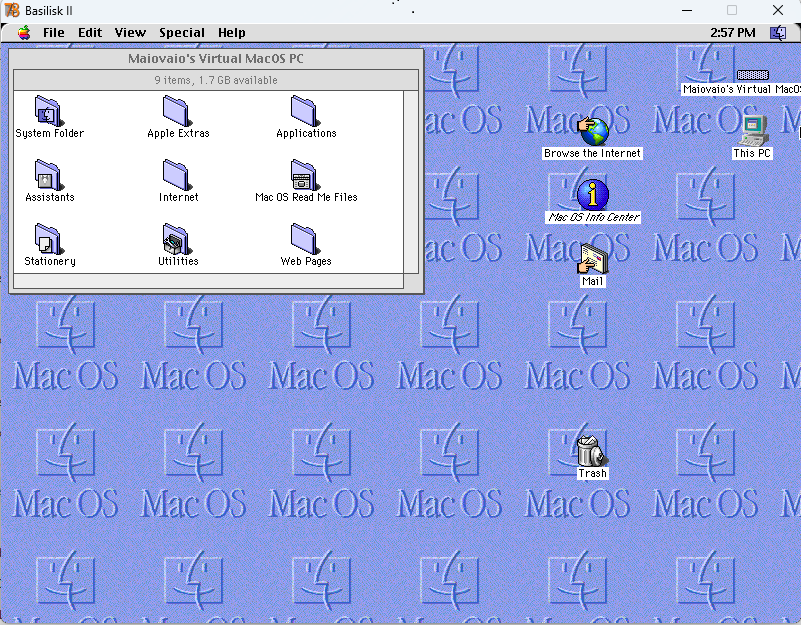Open the Apple menu
Viewport: 801px width, 625px height.
pos(22,32)
